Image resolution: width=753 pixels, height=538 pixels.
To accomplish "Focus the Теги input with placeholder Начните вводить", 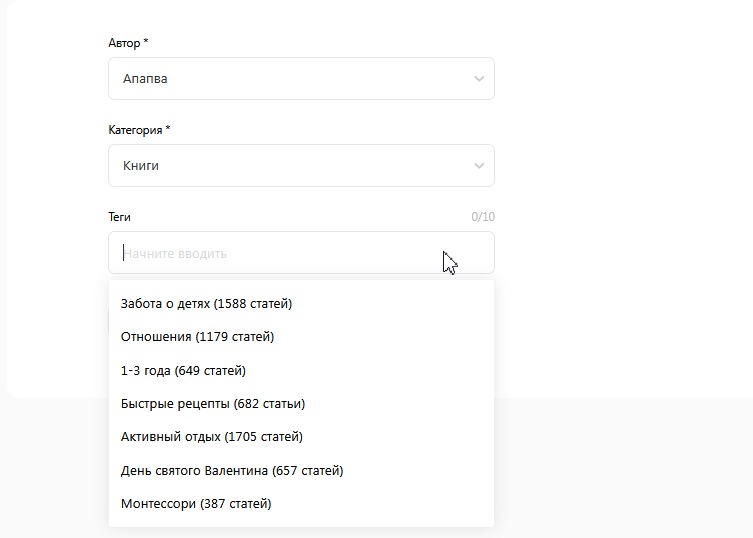I will pos(302,253).
